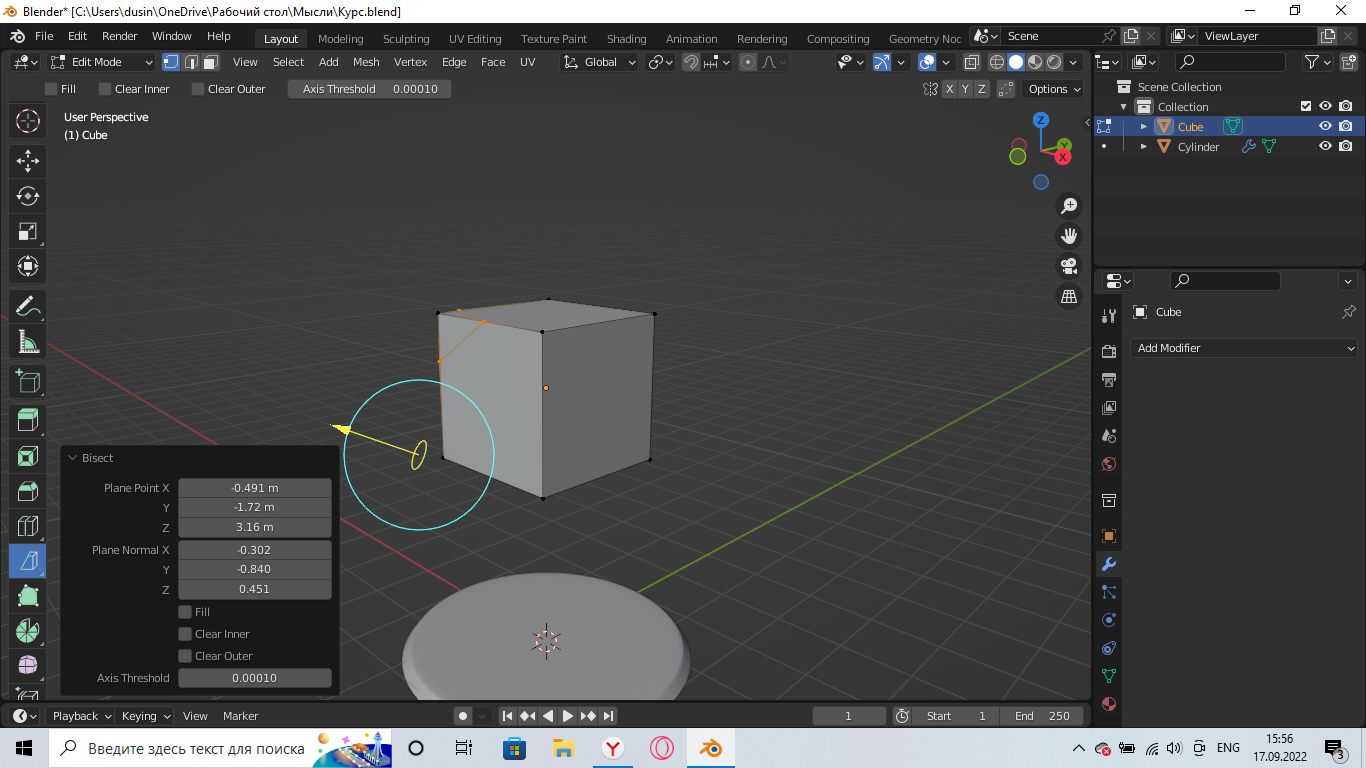Enable the Fill checkbox in Bisect panel
Viewport: 1366px width, 768px height.
click(185, 611)
